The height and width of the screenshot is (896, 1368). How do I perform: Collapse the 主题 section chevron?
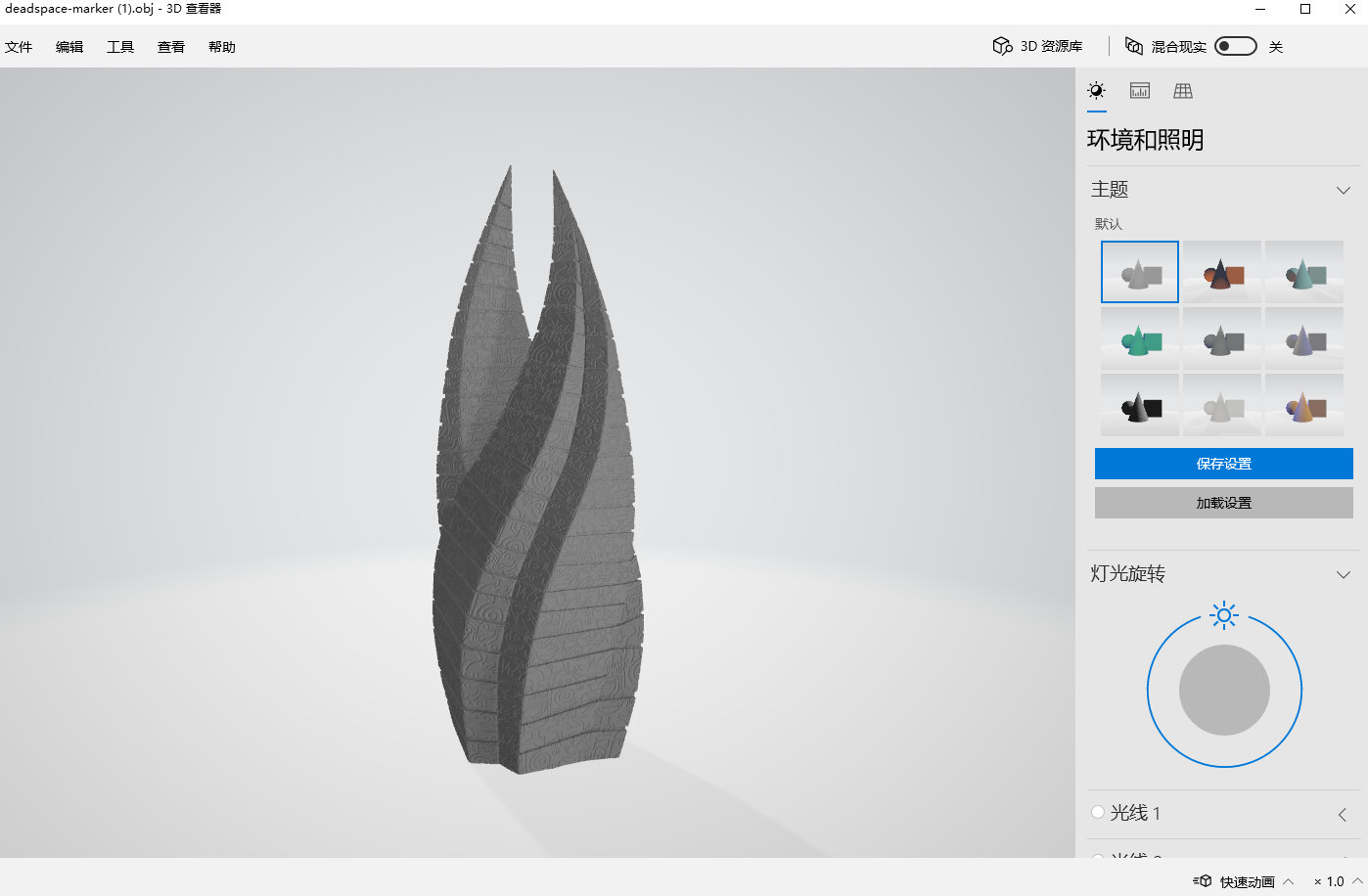pyautogui.click(x=1343, y=190)
